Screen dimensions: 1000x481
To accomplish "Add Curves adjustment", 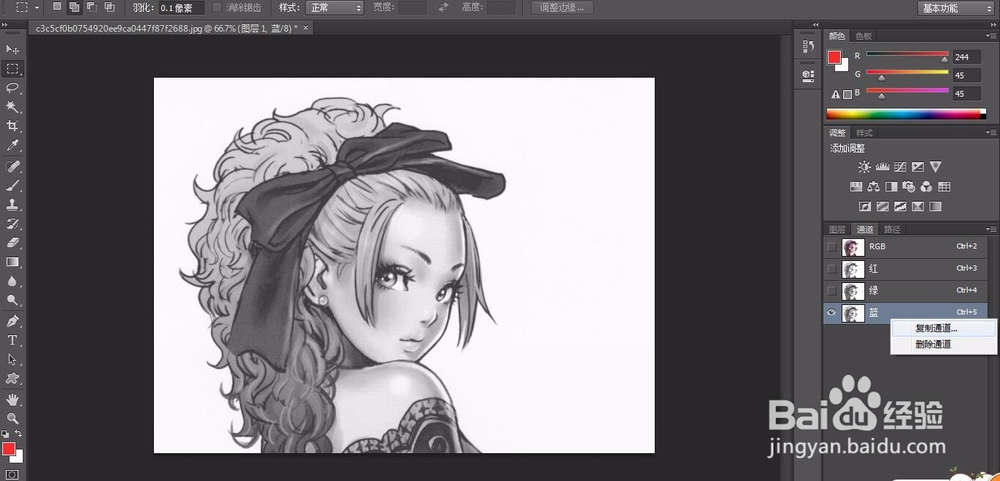I will point(900,167).
